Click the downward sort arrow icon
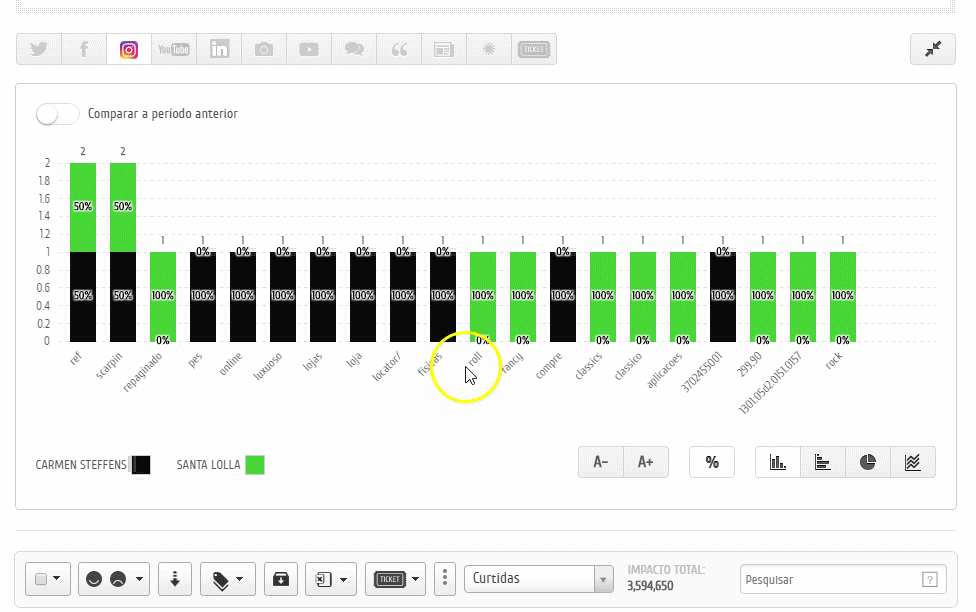The width and height of the screenshot is (976, 612). click(x=175, y=578)
